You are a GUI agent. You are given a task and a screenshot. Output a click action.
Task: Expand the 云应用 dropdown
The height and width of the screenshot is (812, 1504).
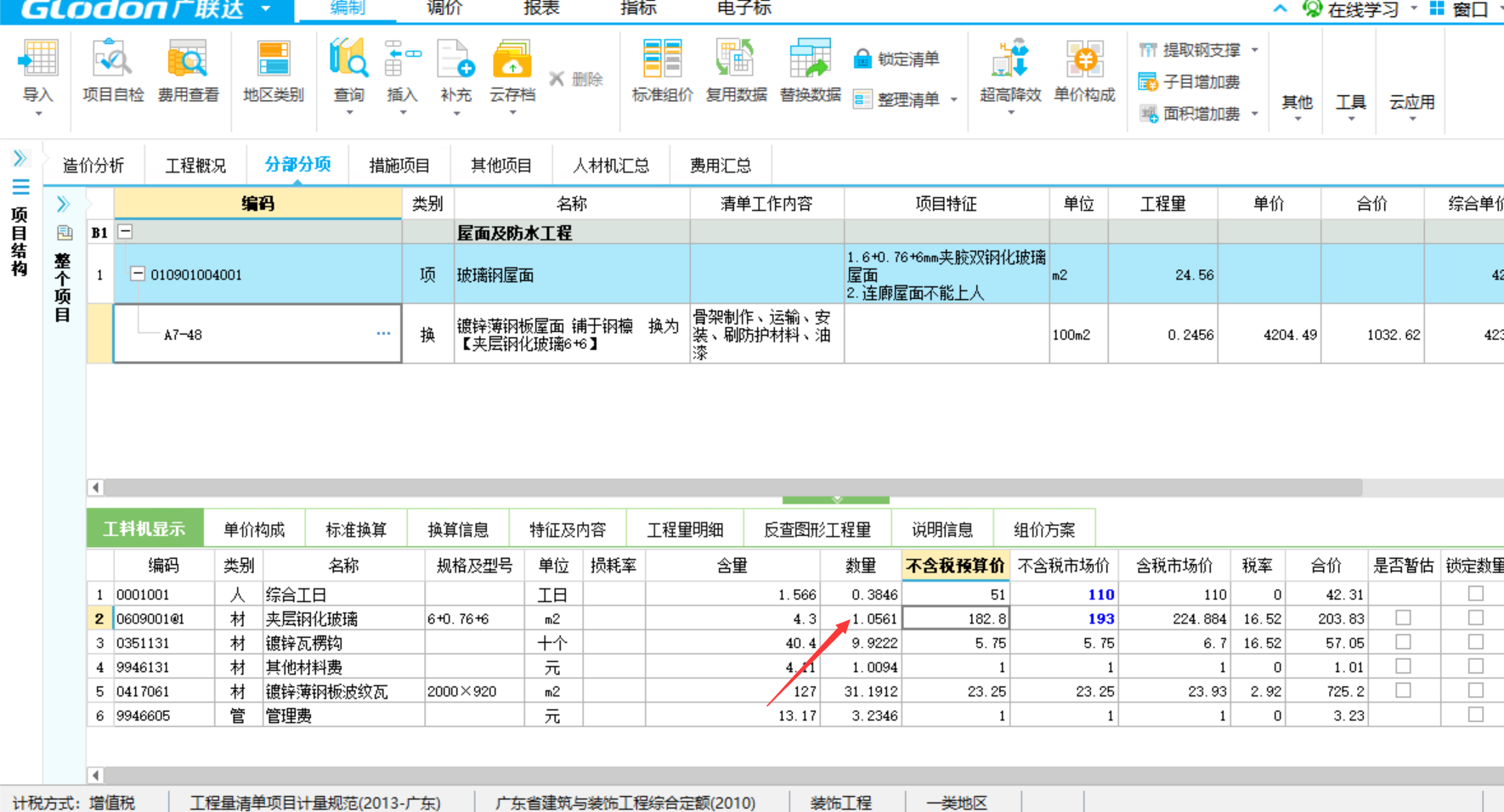coord(1412,119)
